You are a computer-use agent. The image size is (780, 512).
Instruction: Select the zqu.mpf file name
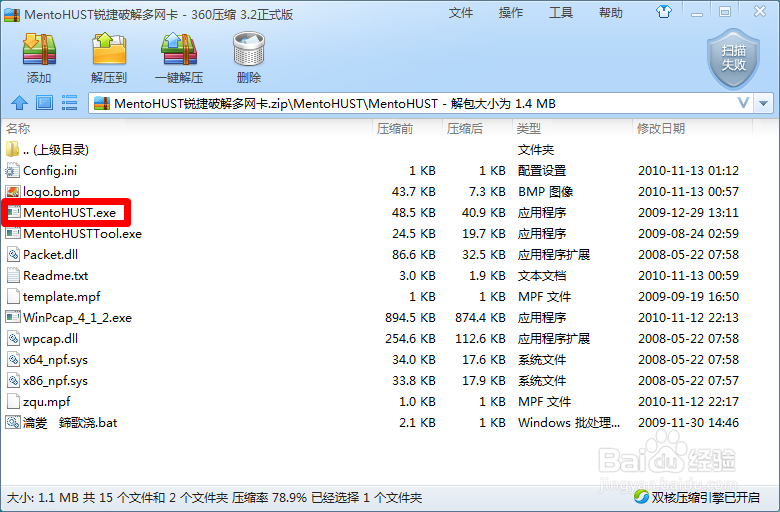point(47,402)
